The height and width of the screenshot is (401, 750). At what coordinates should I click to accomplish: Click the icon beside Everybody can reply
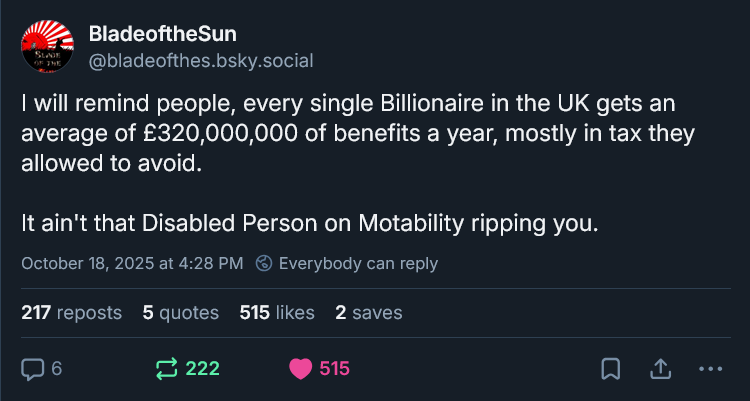point(264,264)
